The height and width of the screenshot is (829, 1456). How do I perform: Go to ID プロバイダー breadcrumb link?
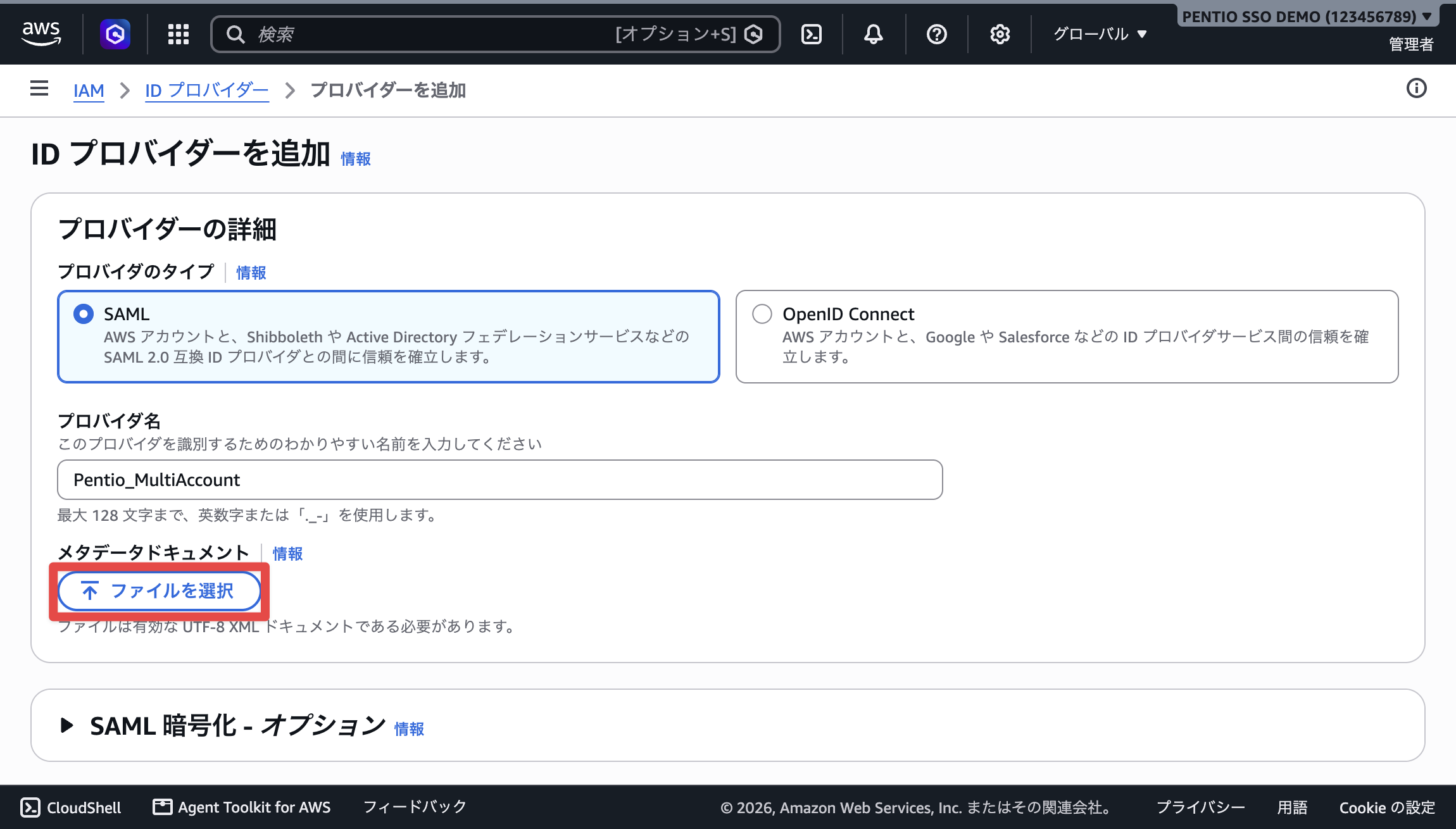click(207, 90)
